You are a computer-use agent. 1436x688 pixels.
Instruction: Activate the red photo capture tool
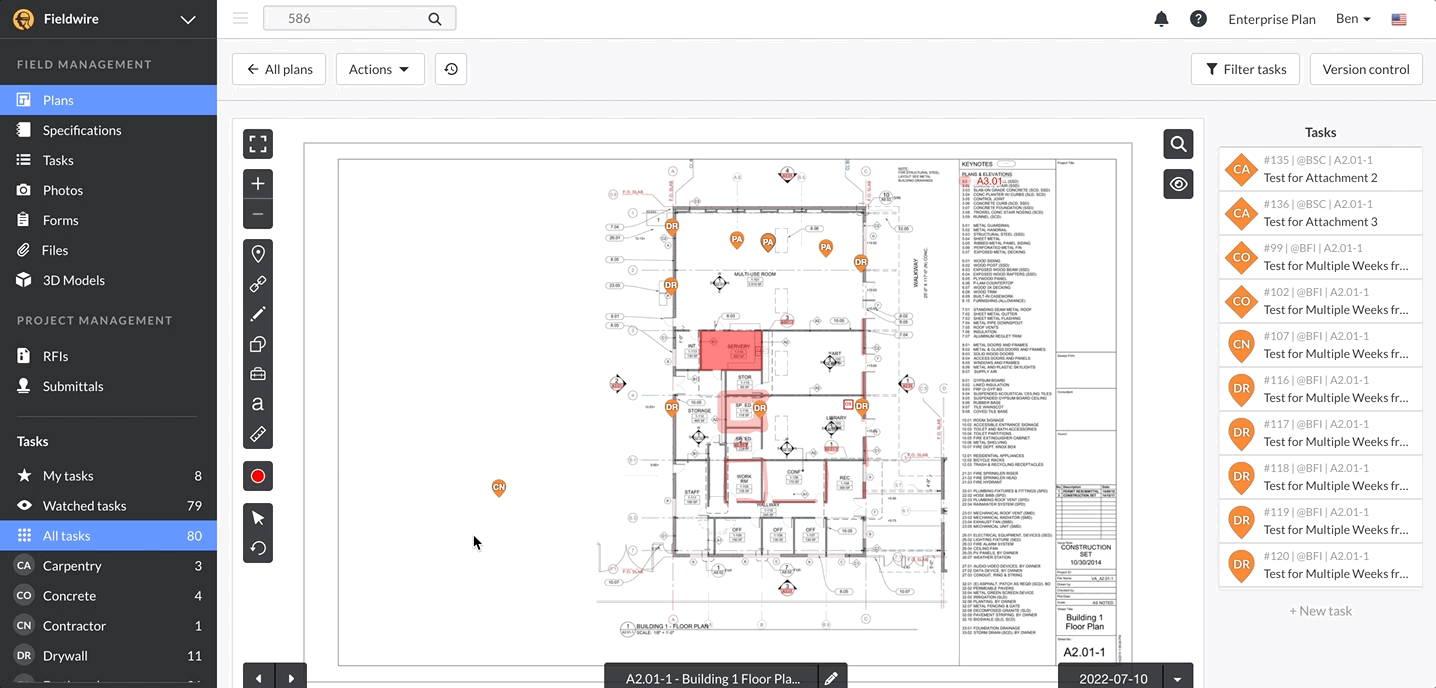258,475
